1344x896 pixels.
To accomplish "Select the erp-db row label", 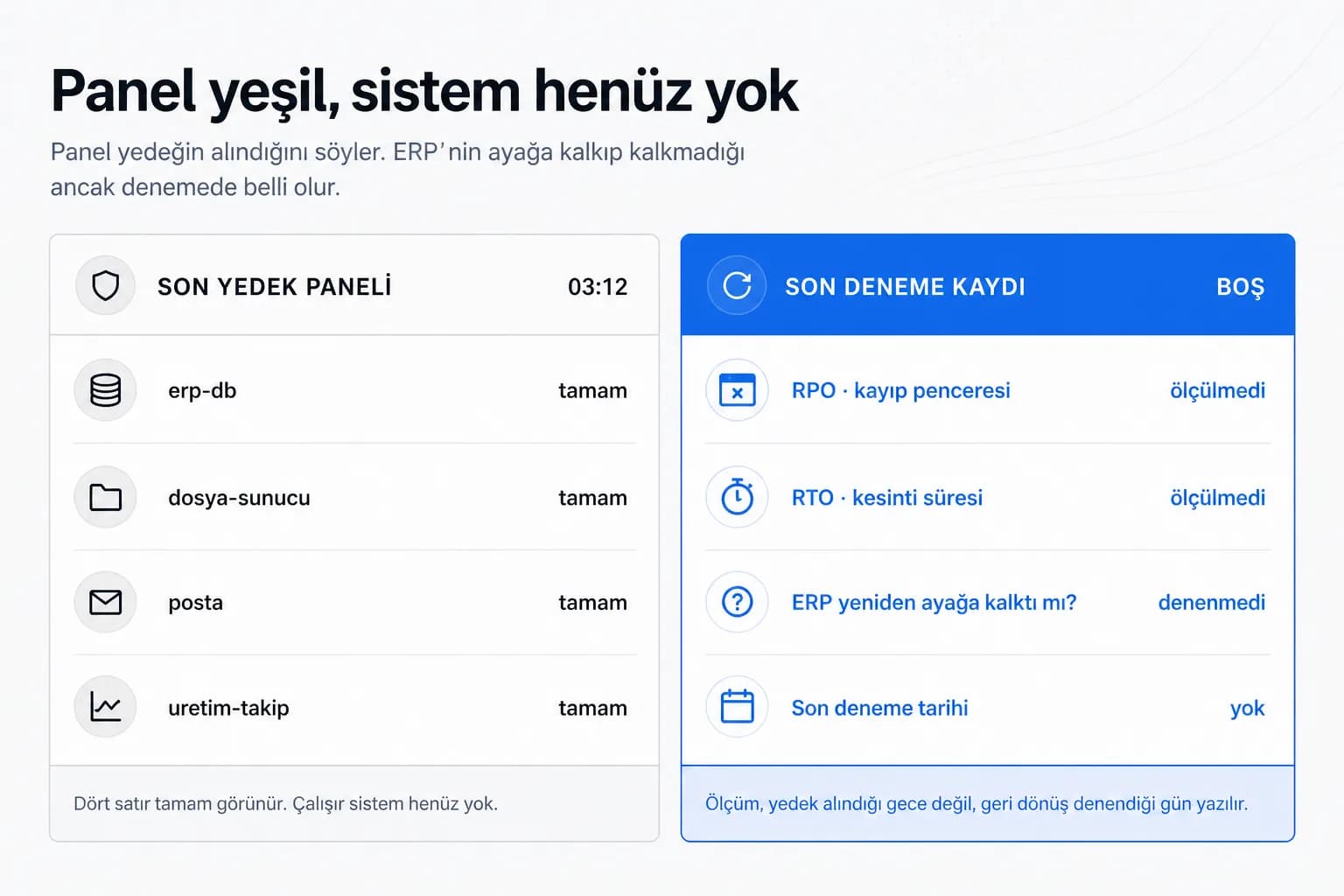I will [202, 391].
